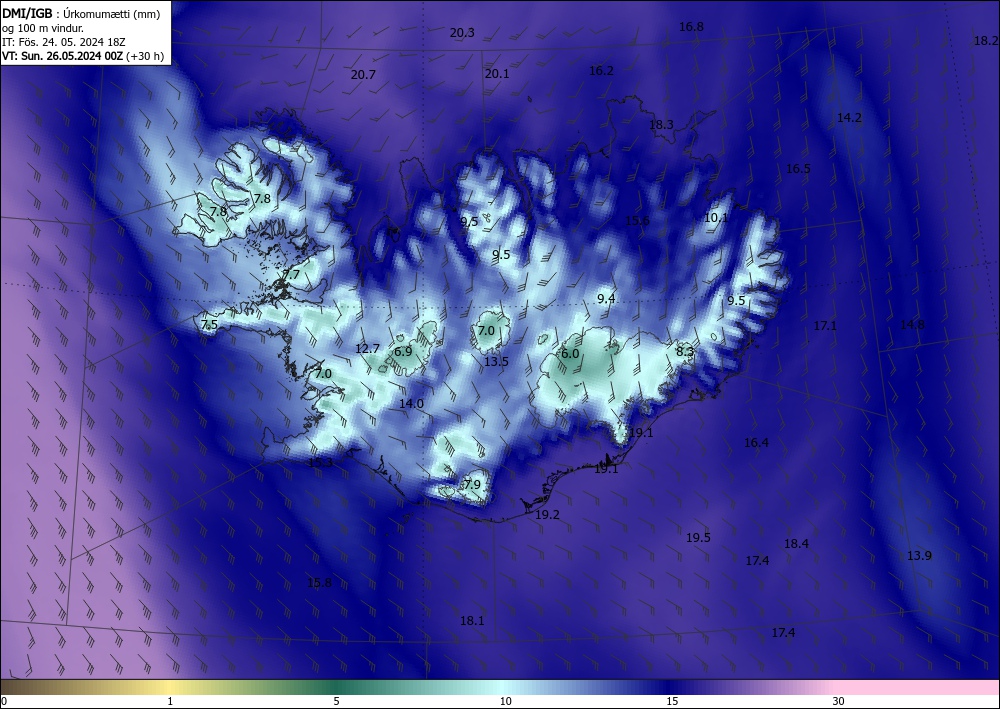
Task: Click the map value 14.8
Action: pos(911,325)
